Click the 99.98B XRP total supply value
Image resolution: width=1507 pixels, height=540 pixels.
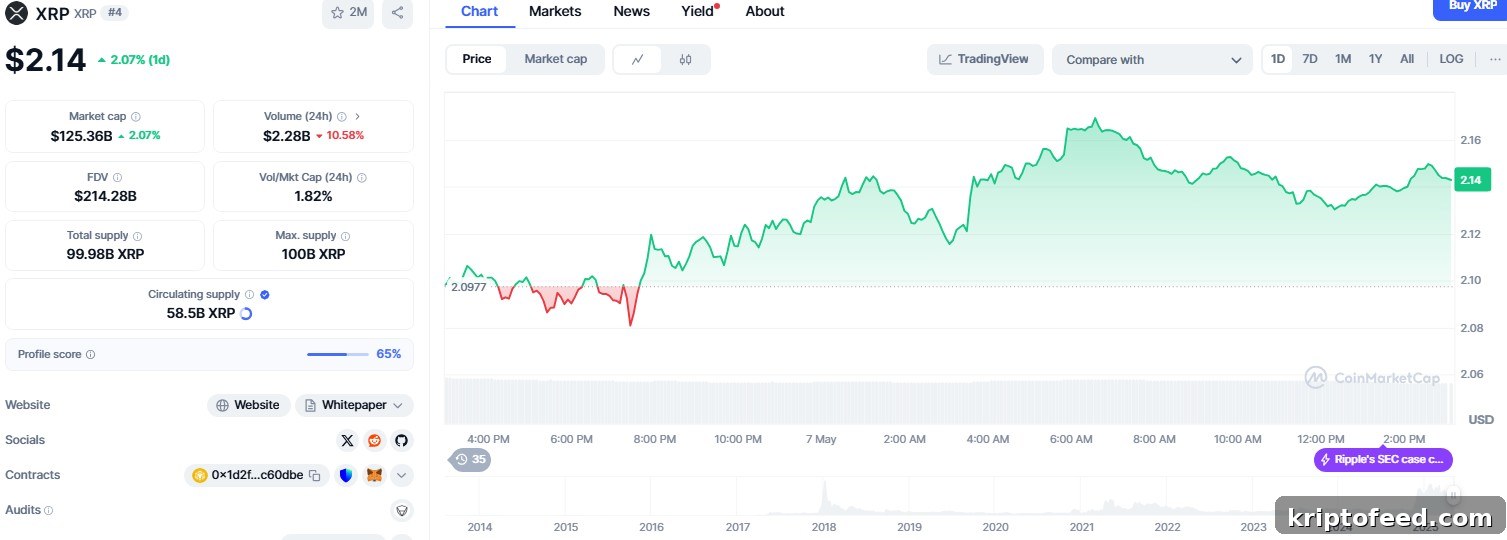click(105, 254)
